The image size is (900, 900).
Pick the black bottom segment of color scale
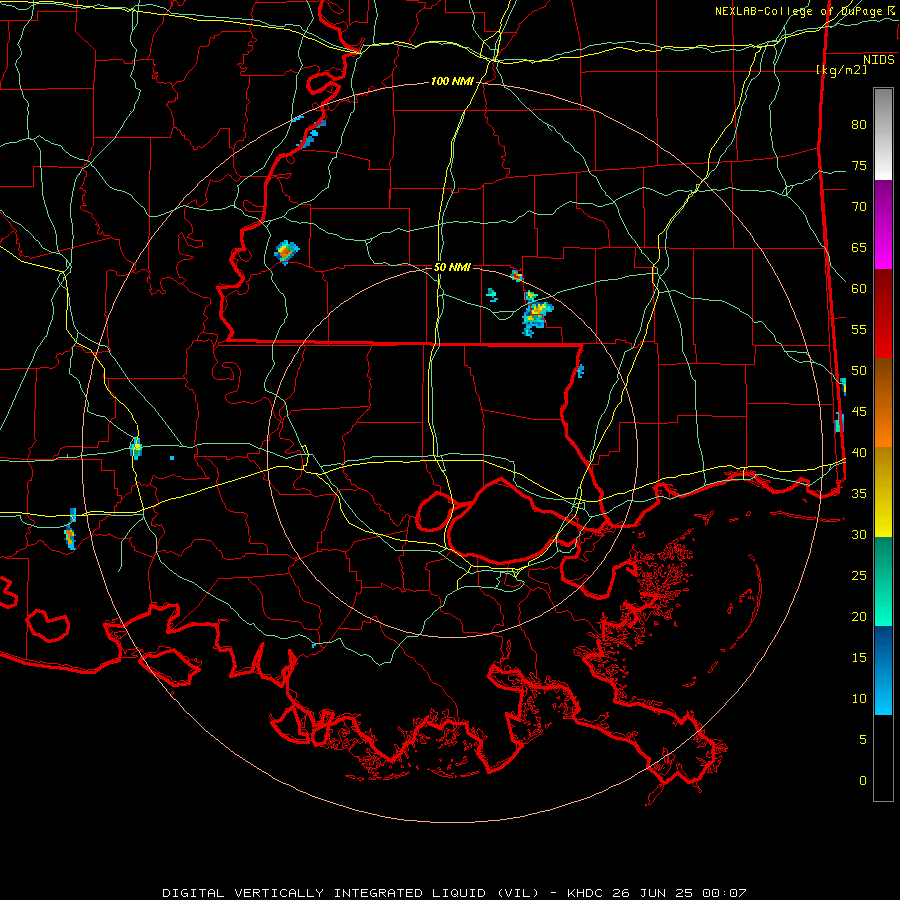pos(883,758)
